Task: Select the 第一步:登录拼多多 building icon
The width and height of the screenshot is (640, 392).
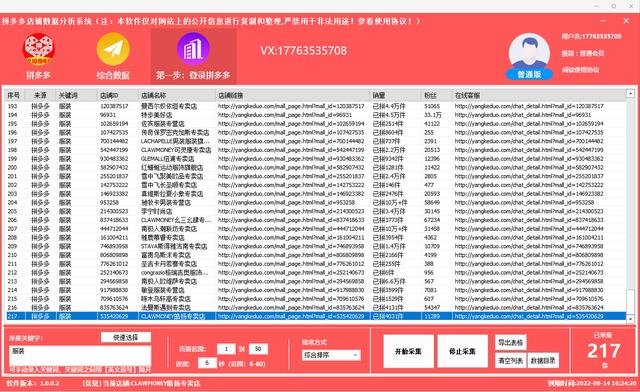Action: (193, 49)
